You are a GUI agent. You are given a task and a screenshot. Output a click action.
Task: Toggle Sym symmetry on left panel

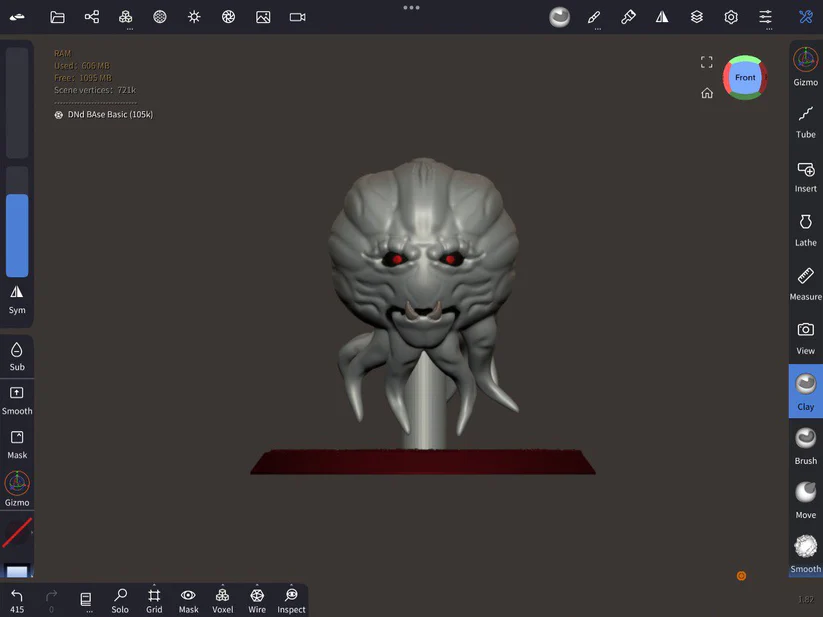point(17,300)
